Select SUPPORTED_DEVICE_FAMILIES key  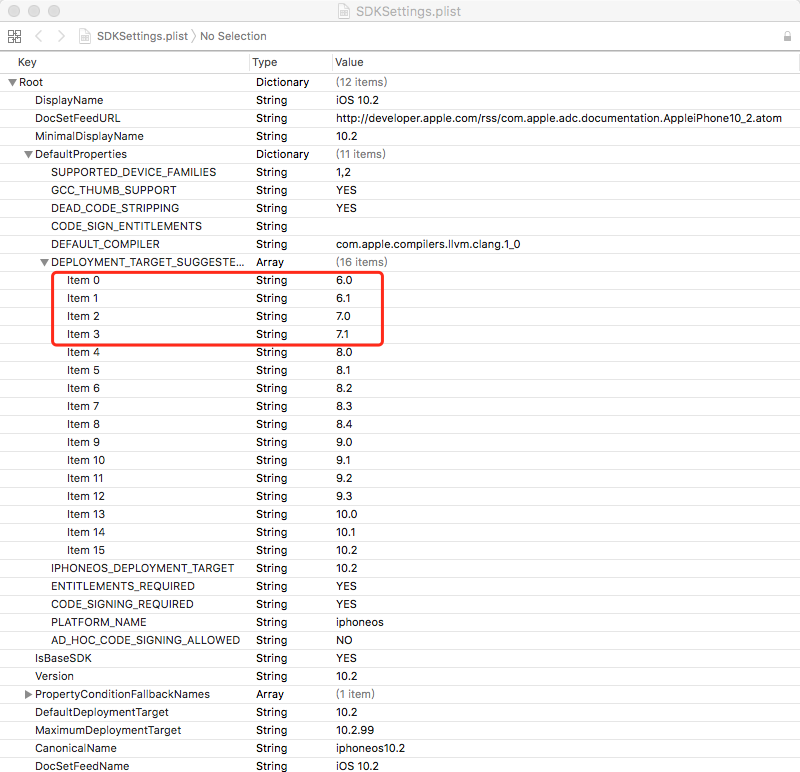[134, 172]
